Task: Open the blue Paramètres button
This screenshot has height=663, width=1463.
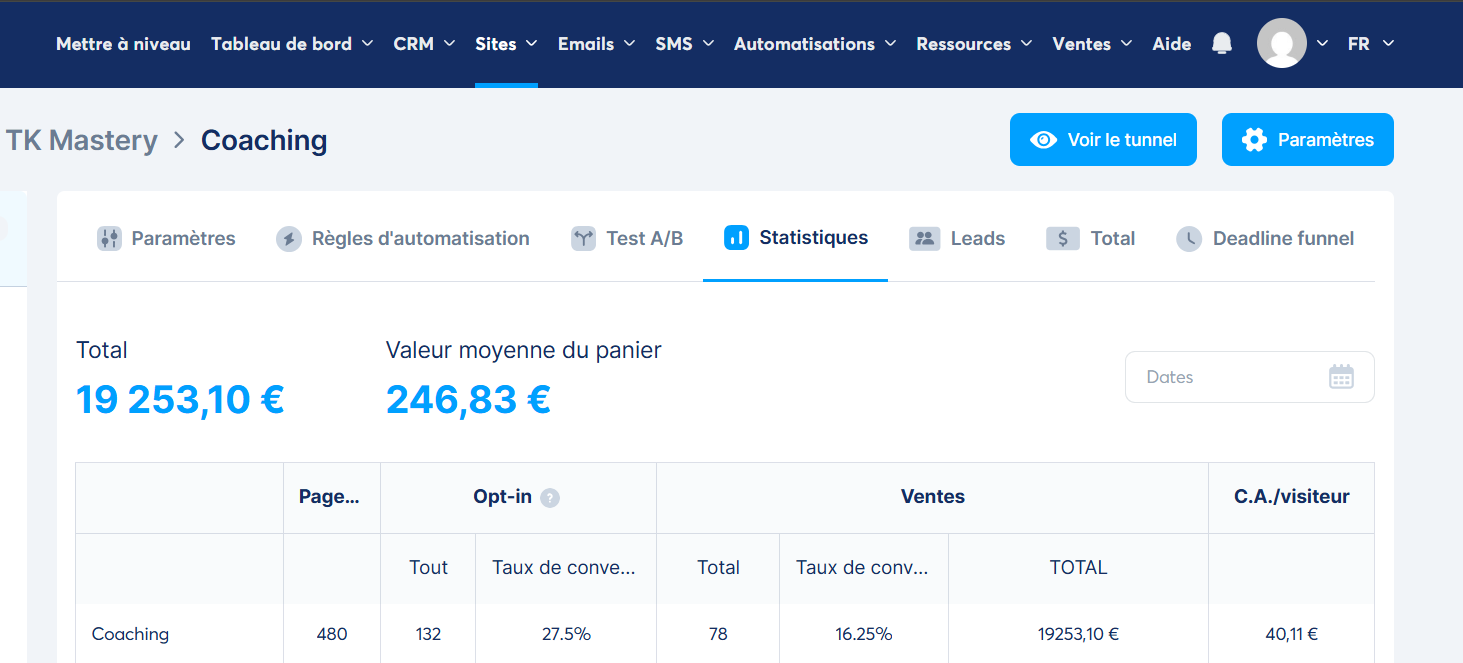Action: 1307,140
